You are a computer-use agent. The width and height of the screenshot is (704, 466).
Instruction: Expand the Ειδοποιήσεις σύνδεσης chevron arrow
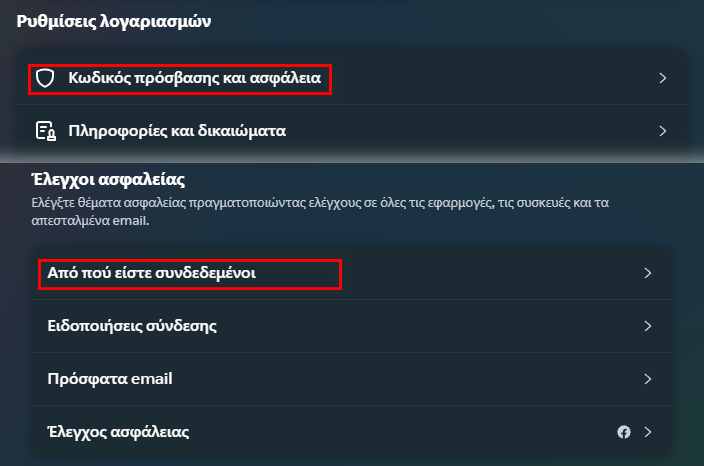(647, 326)
